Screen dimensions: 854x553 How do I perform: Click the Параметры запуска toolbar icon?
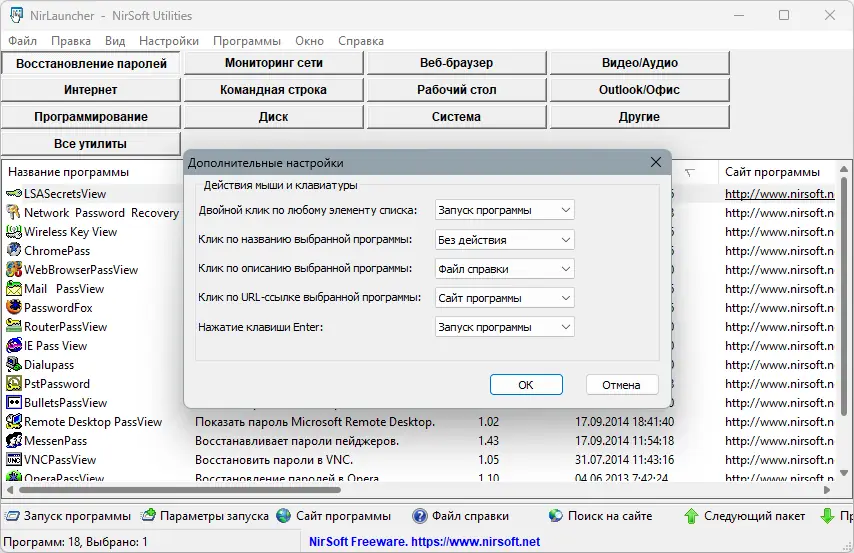(x=148, y=515)
